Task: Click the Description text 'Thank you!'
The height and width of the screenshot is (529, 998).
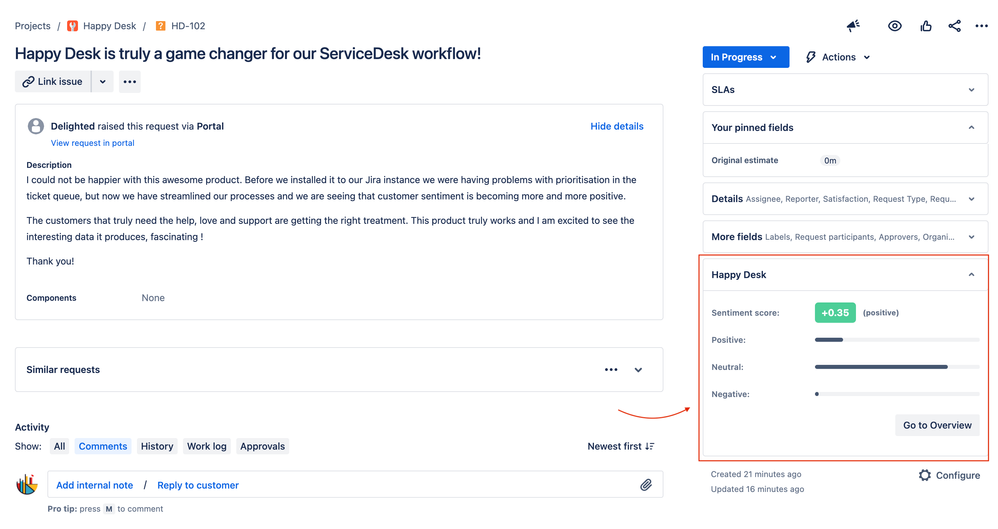Action: 50,261
